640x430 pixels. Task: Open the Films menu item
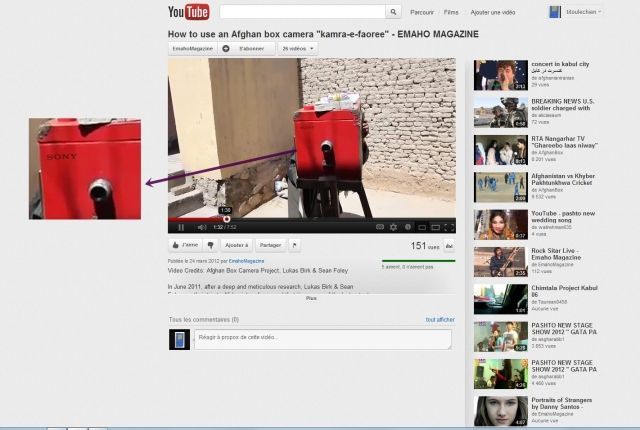pos(451,12)
